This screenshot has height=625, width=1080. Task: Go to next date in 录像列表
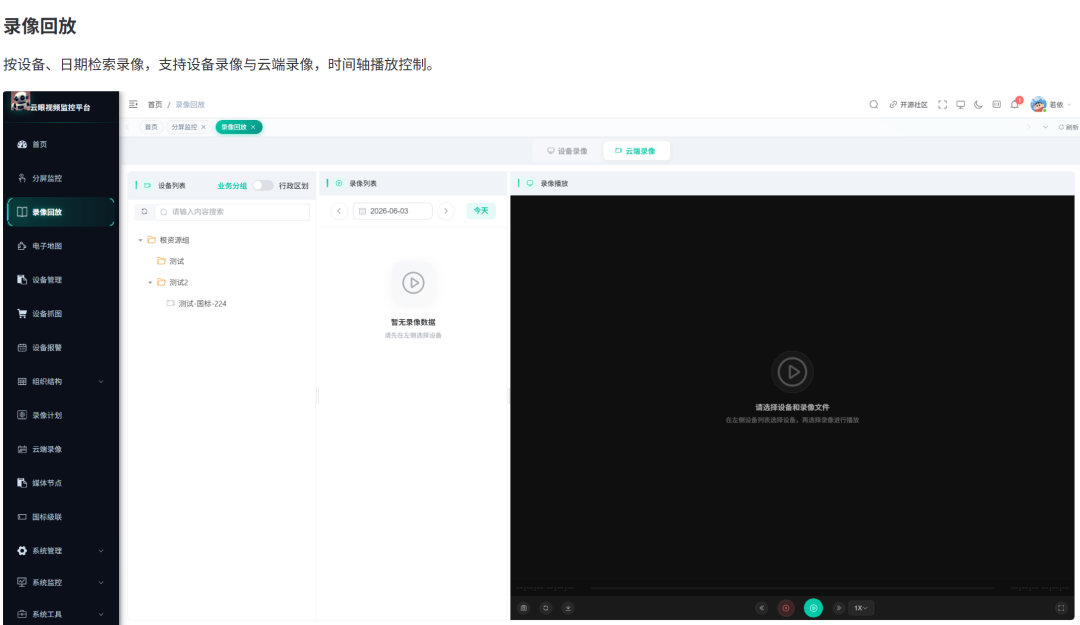click(446, 211)
